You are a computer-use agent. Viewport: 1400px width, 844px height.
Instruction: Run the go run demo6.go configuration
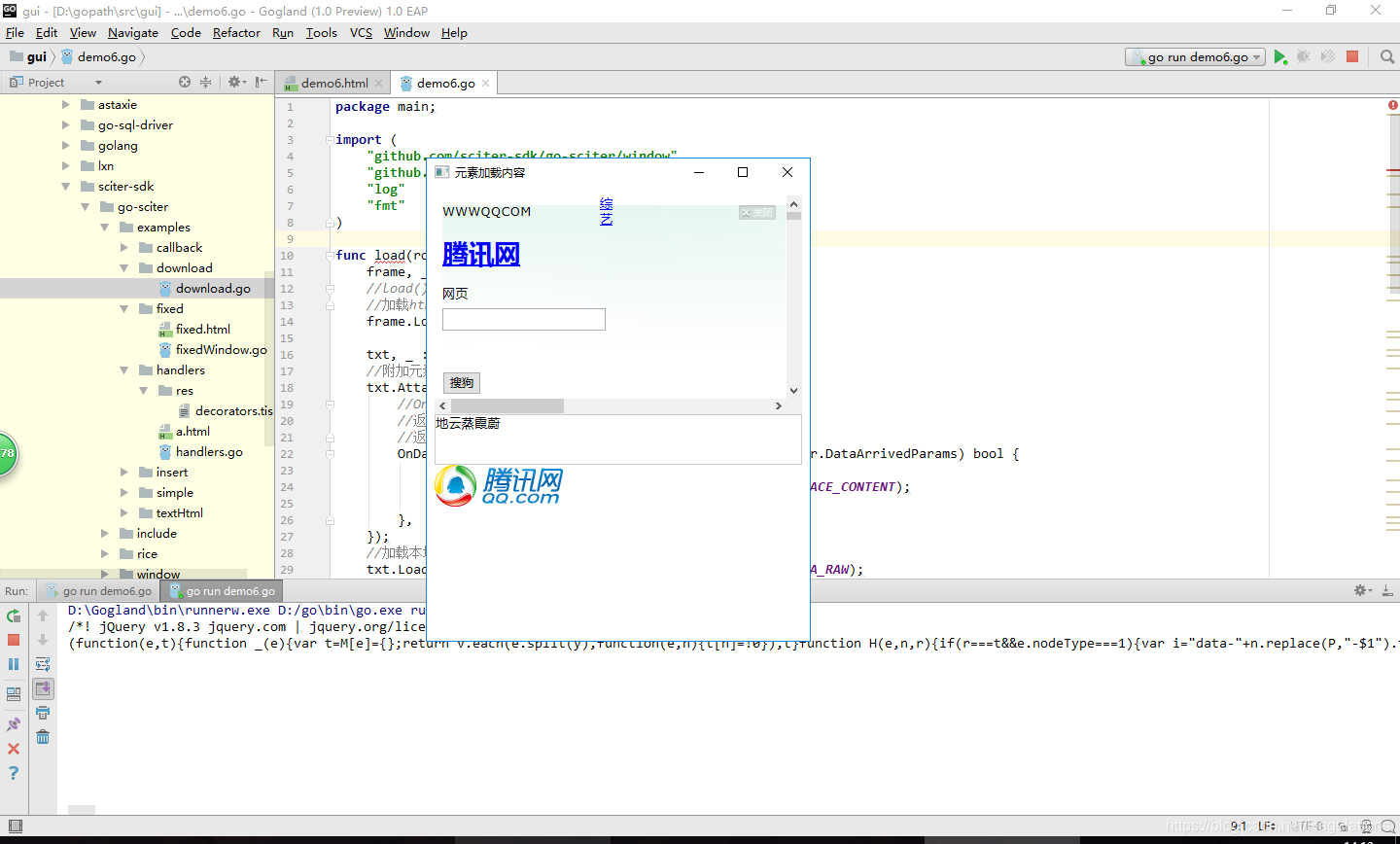tap(1280, 57)
